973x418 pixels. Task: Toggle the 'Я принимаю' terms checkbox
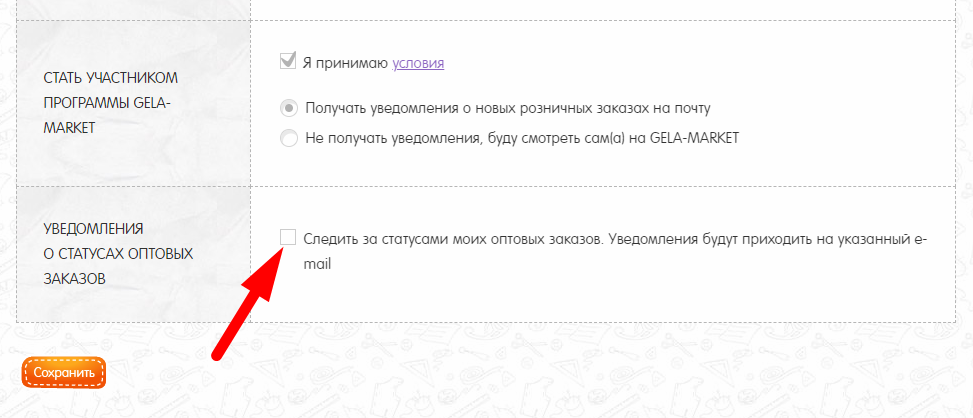coord(288,62)
